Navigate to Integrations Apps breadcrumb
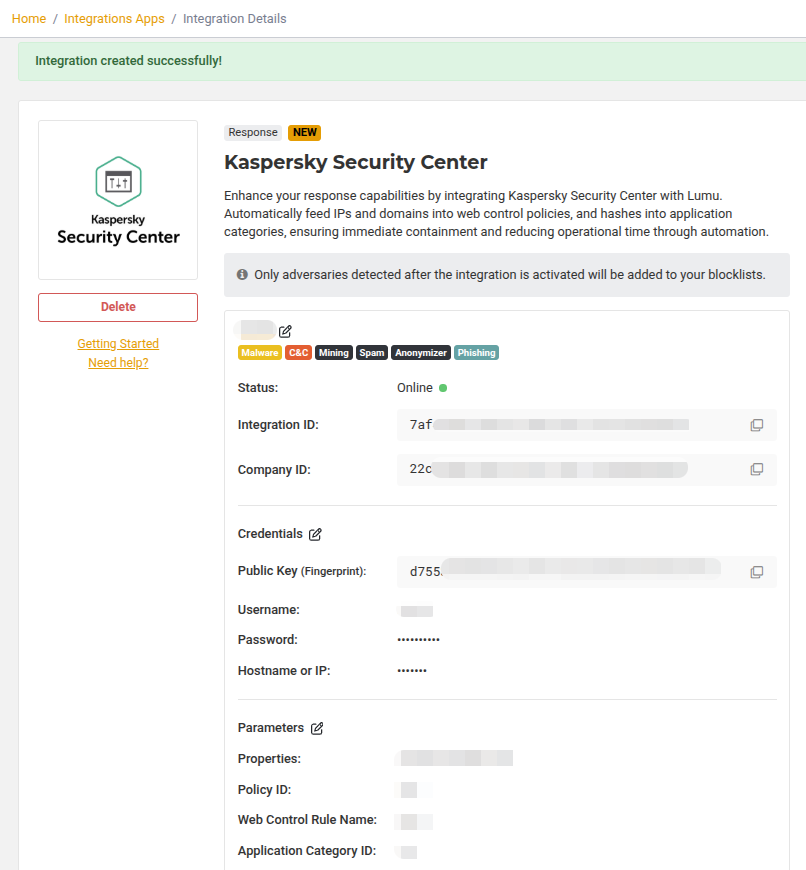Screen dimensions: 806x870 click(114, 19)
